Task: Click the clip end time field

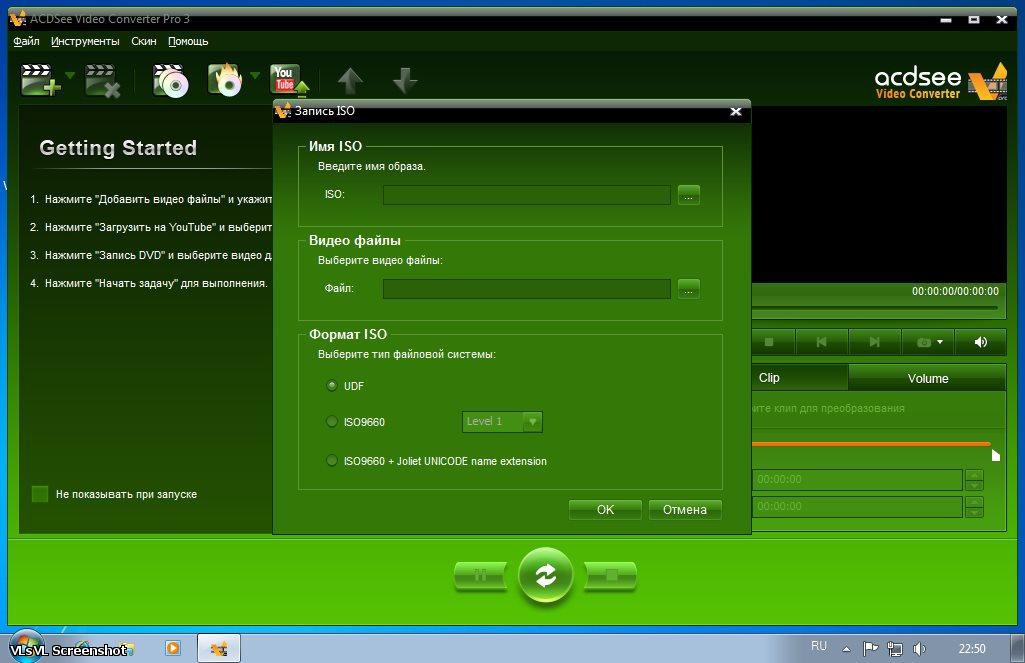Action: click(x=857, y=507)
